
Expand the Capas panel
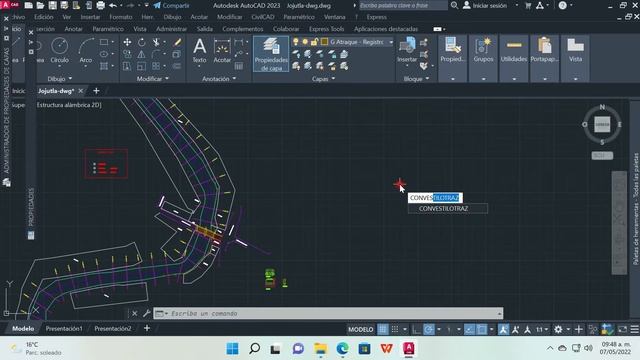click(323, 78)
